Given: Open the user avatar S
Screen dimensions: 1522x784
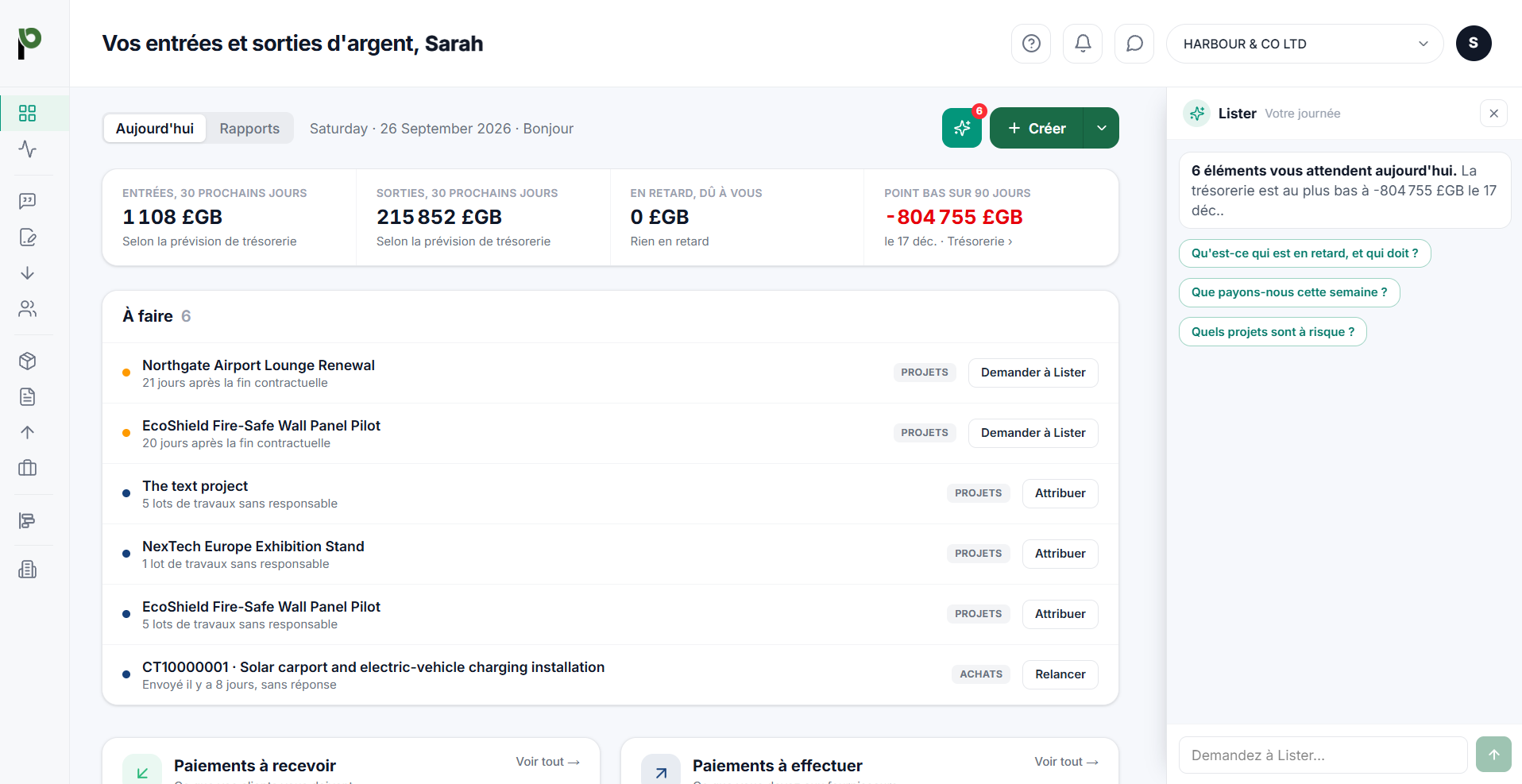Looking at the screenshot, I should pos(1474,43).
